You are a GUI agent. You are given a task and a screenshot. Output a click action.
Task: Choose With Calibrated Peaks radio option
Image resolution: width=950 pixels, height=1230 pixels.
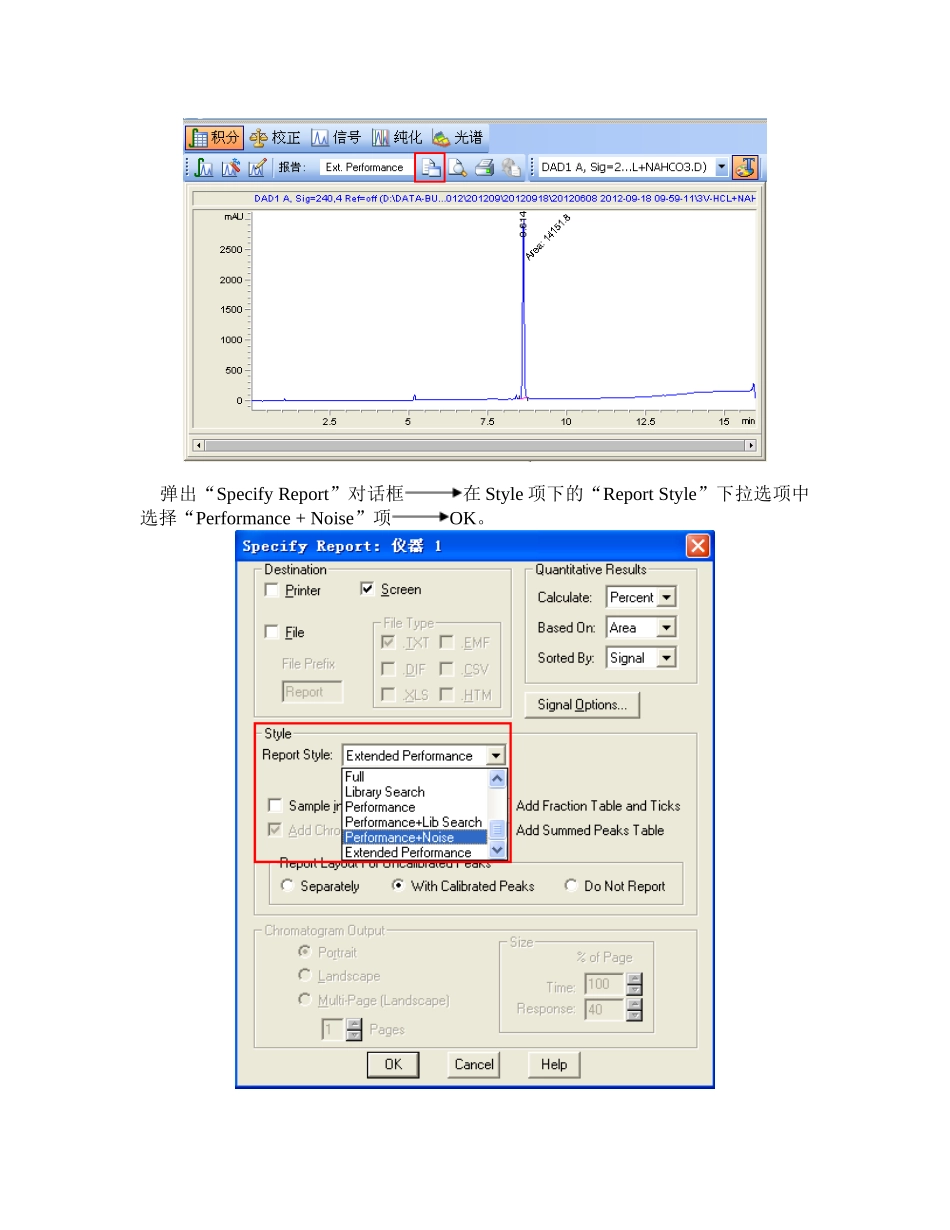[x=398, y=886]
